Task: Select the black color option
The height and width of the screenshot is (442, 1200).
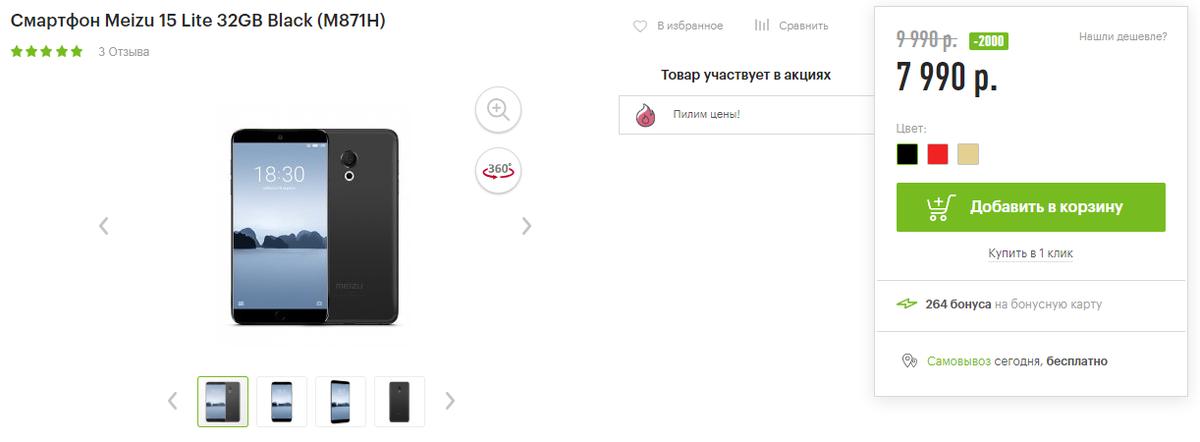Action: pos(907,154)
